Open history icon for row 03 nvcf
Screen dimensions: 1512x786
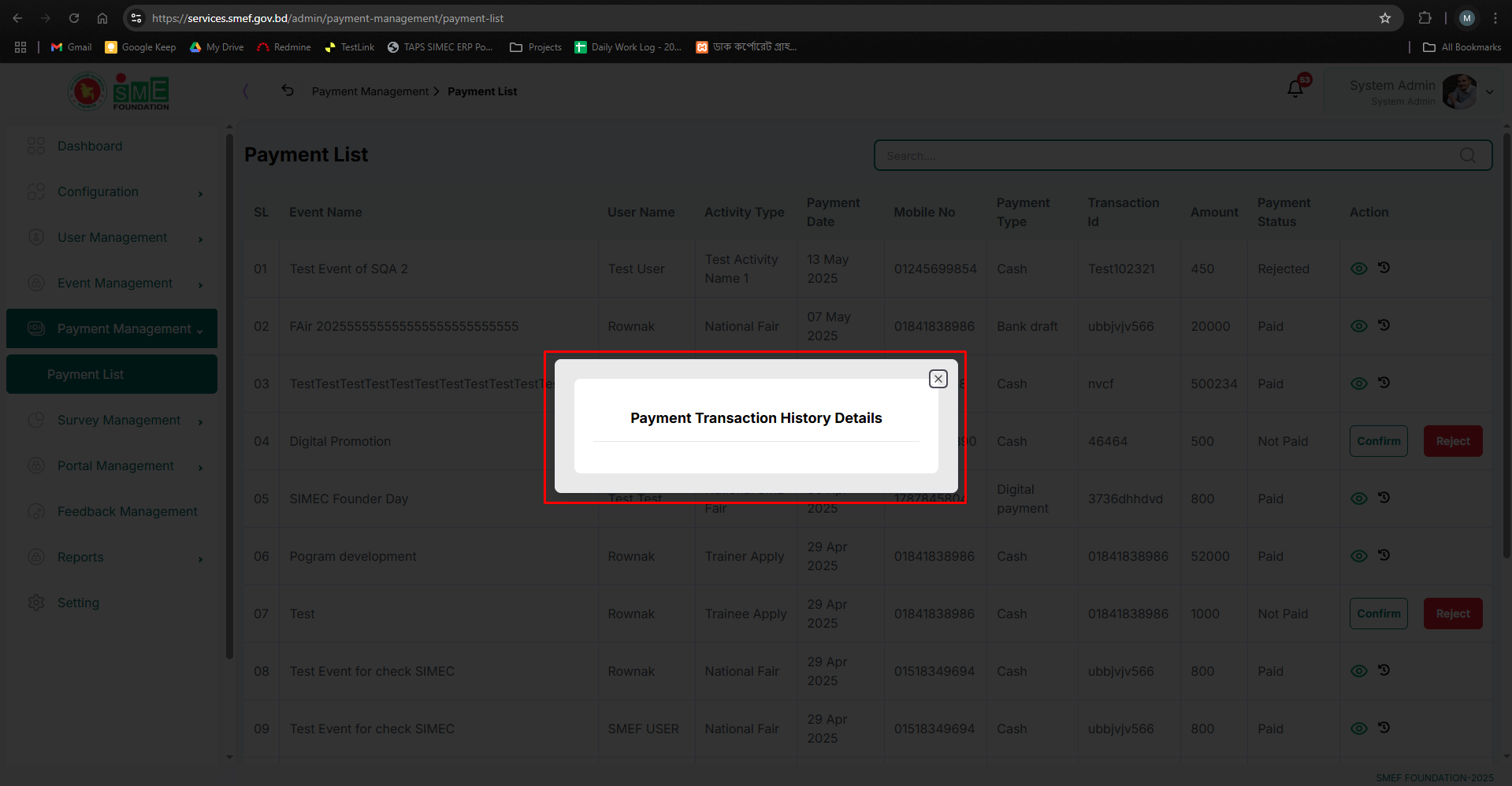(1384, 383)
